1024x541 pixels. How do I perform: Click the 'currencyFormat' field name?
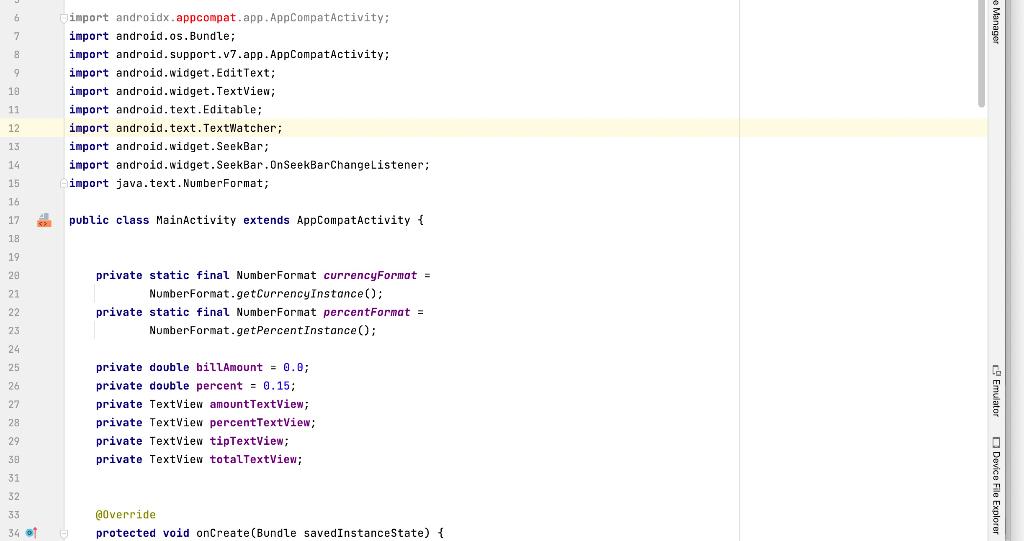pos(370,276)
